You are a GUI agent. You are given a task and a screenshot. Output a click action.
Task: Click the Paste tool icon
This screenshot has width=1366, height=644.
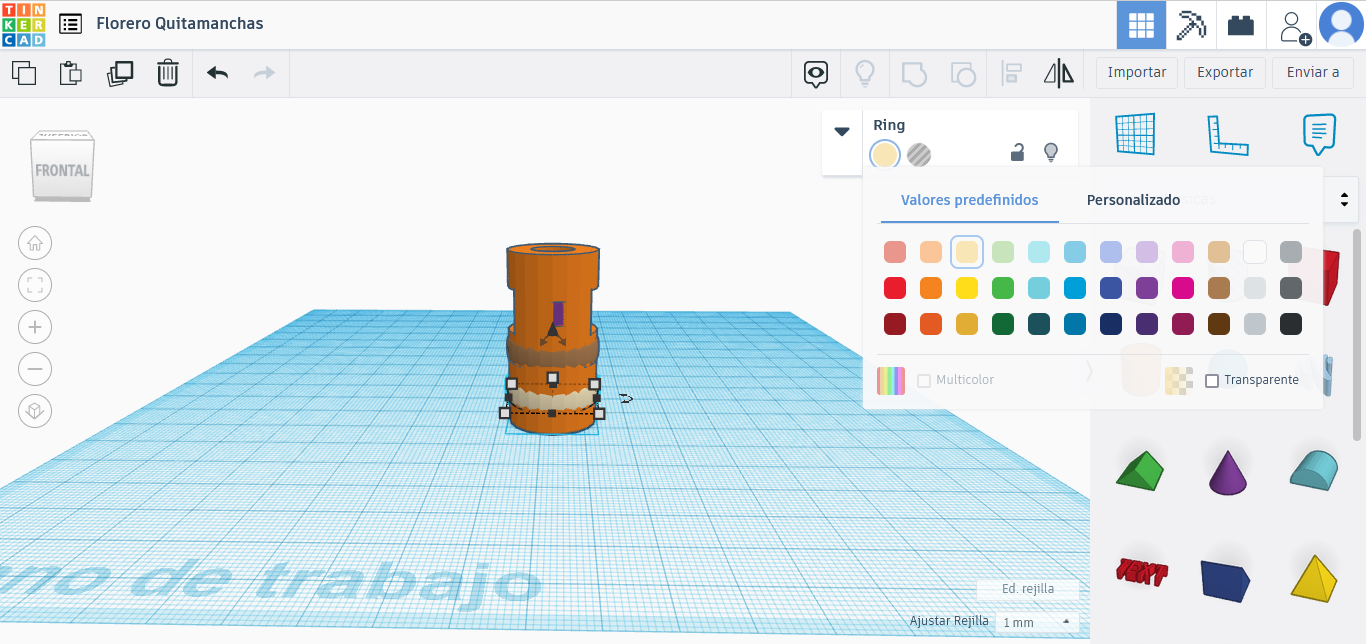click(x=70, y=73)
